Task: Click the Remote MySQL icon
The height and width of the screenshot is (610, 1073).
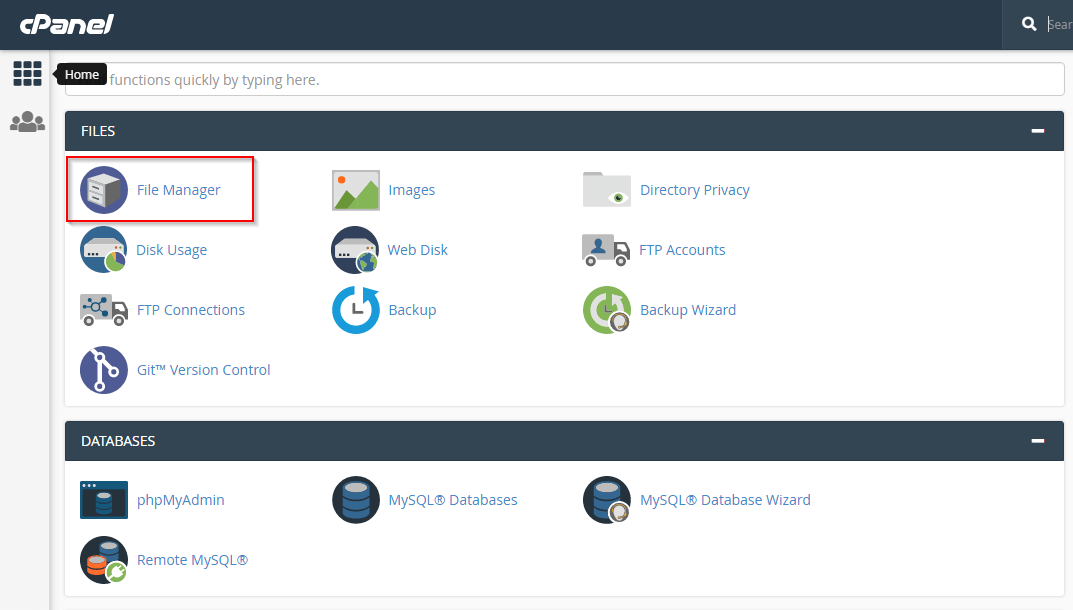Action: 103,560
